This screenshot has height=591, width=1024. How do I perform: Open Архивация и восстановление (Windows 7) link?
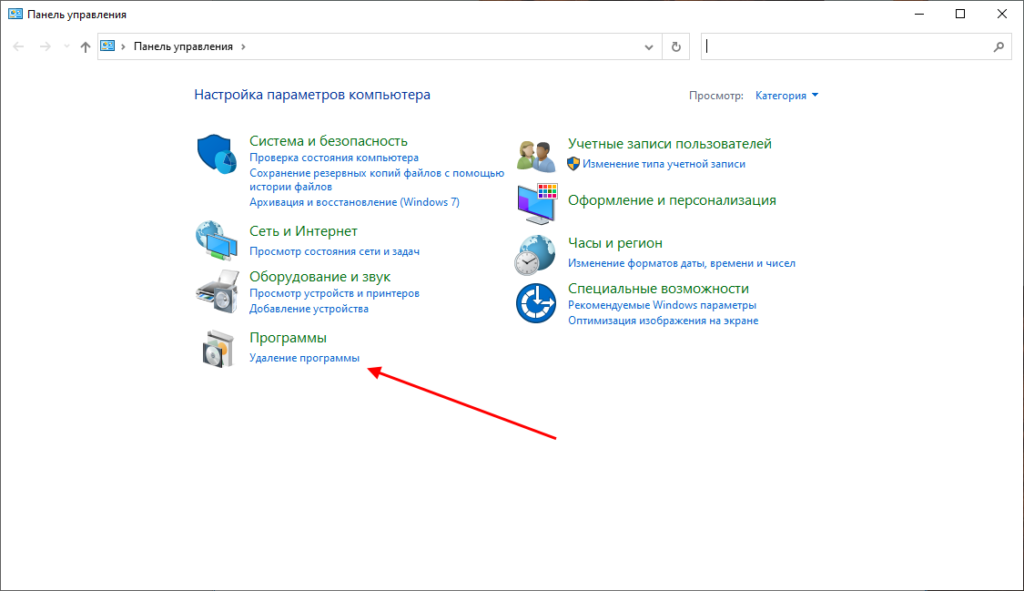[354, 201]
